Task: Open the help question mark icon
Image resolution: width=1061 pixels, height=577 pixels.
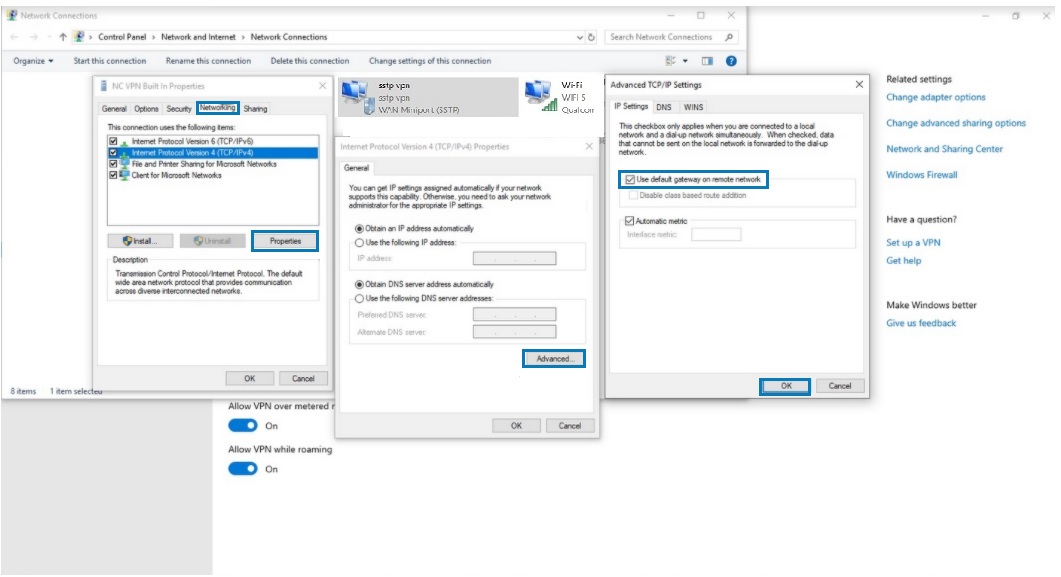Action: [731, 61]
